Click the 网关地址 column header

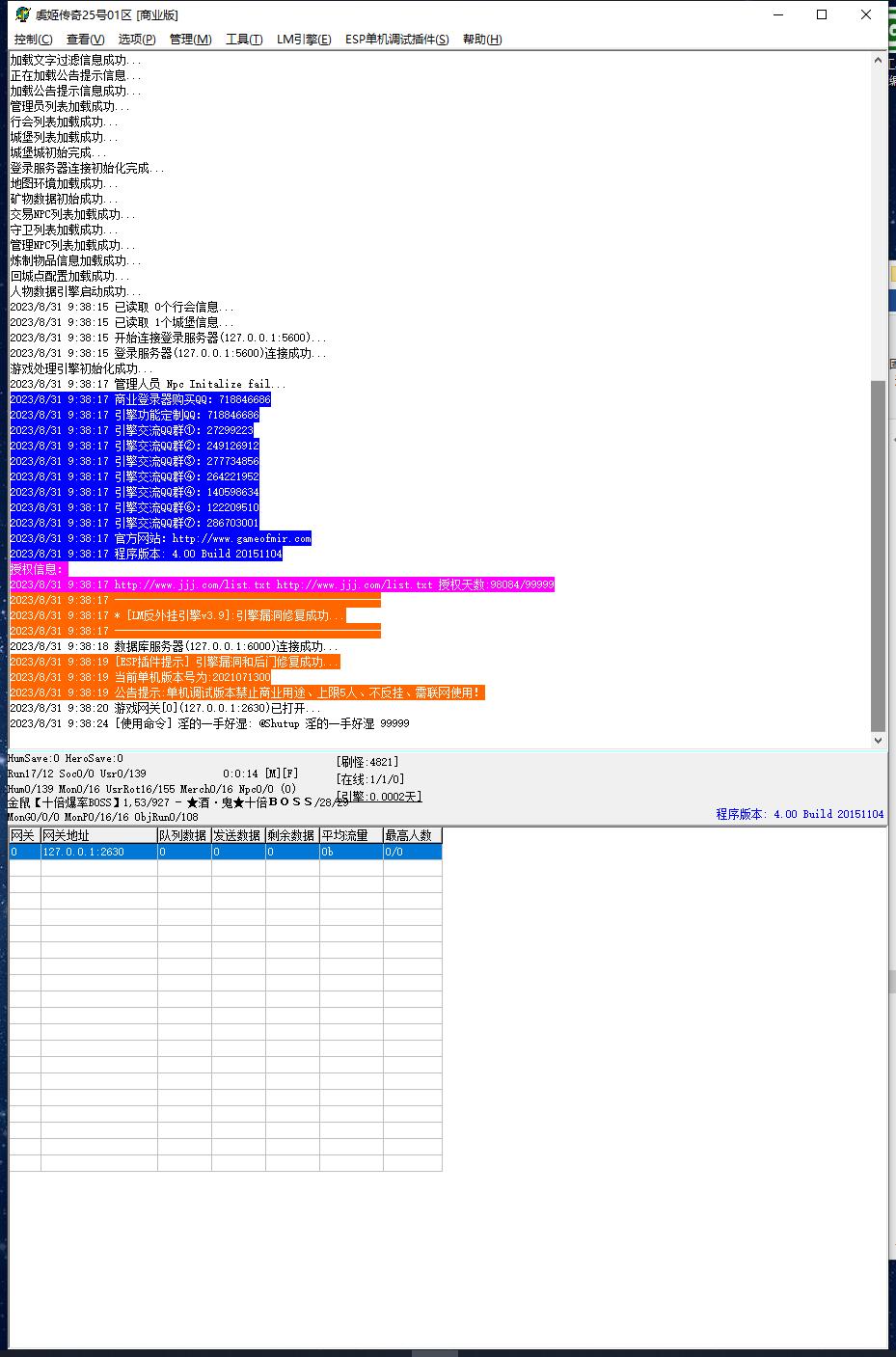click(x=98, y=835)
